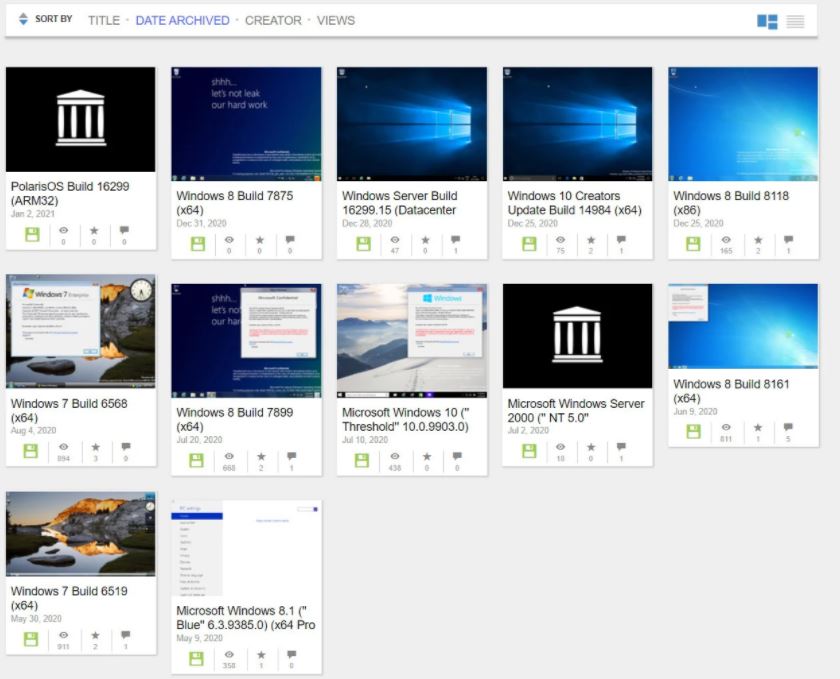Sort items by Title

pos(104,20)
